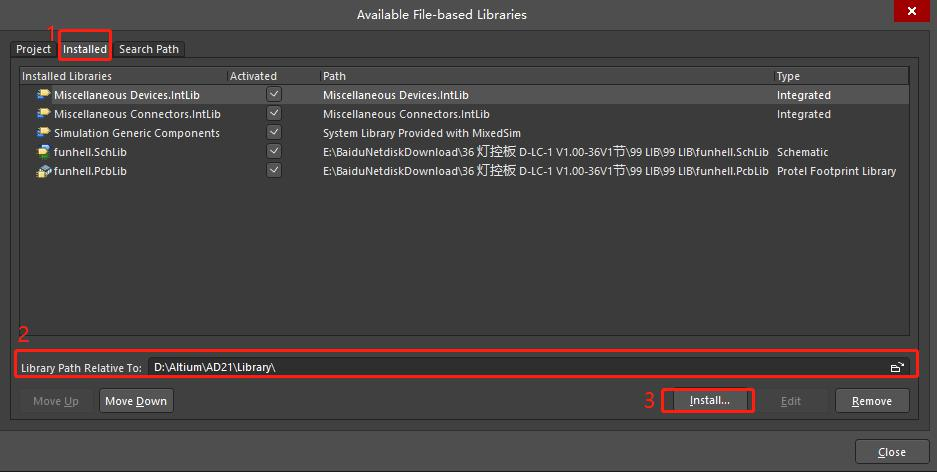Click the Miscellaneous Connectors.IntLib library icon
Screen dimensions: 937x472
click(x=43, y=114)
